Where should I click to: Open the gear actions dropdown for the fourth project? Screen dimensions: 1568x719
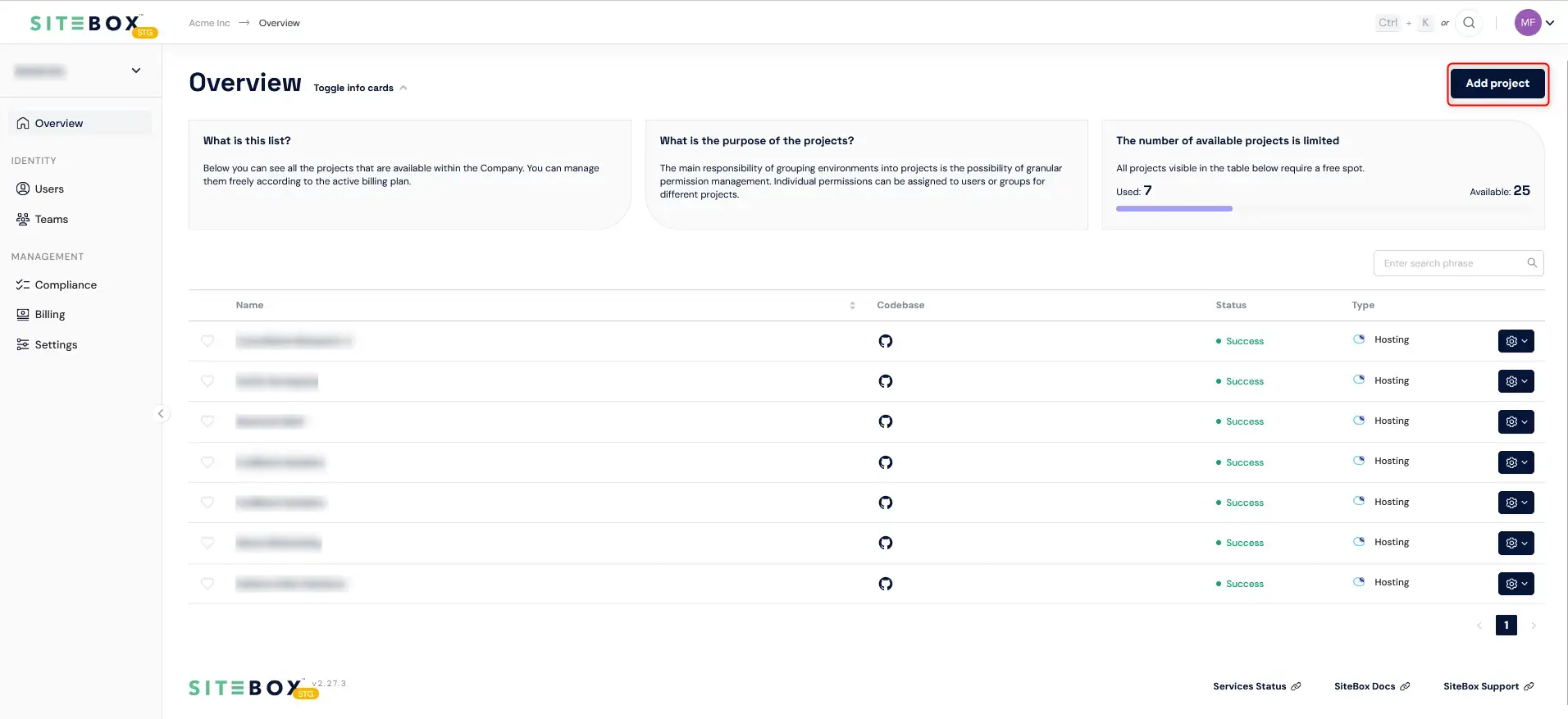click(1516, 462)
